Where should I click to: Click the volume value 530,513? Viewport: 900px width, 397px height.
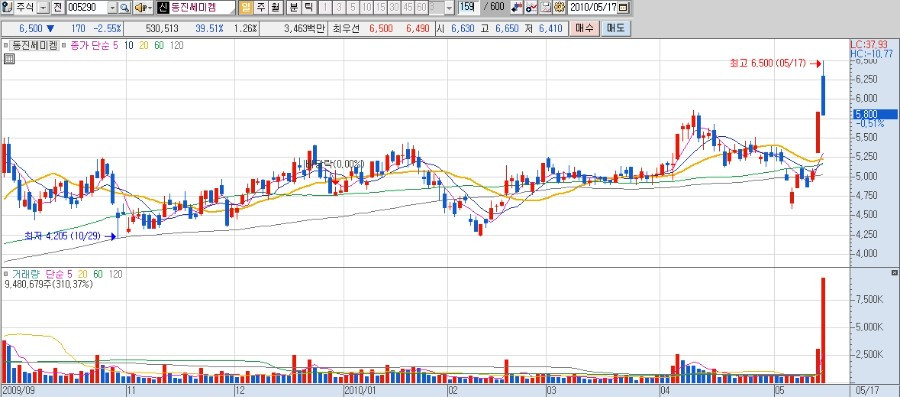click(162, 28)
